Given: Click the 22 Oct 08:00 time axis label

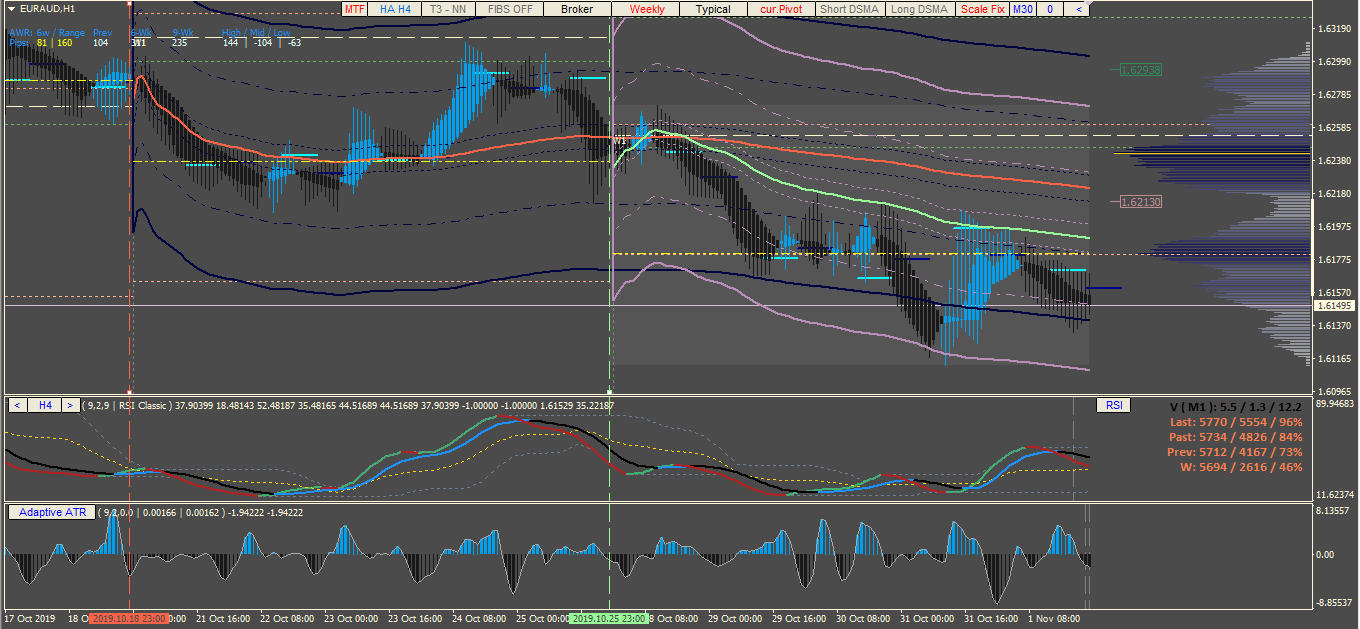Looking at the screenshot, I should (x=287, y=619).
